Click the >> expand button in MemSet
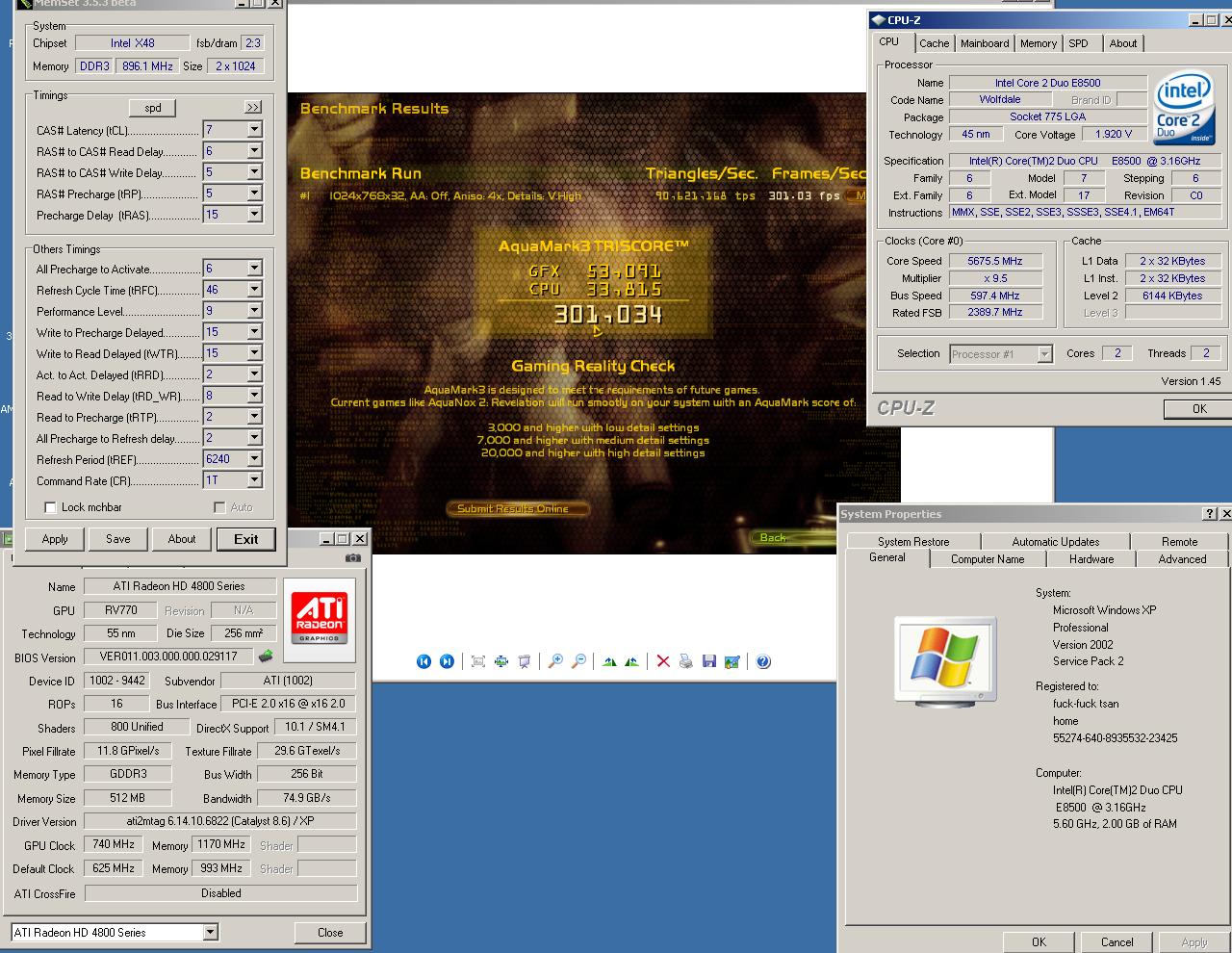 coord(253,108)
